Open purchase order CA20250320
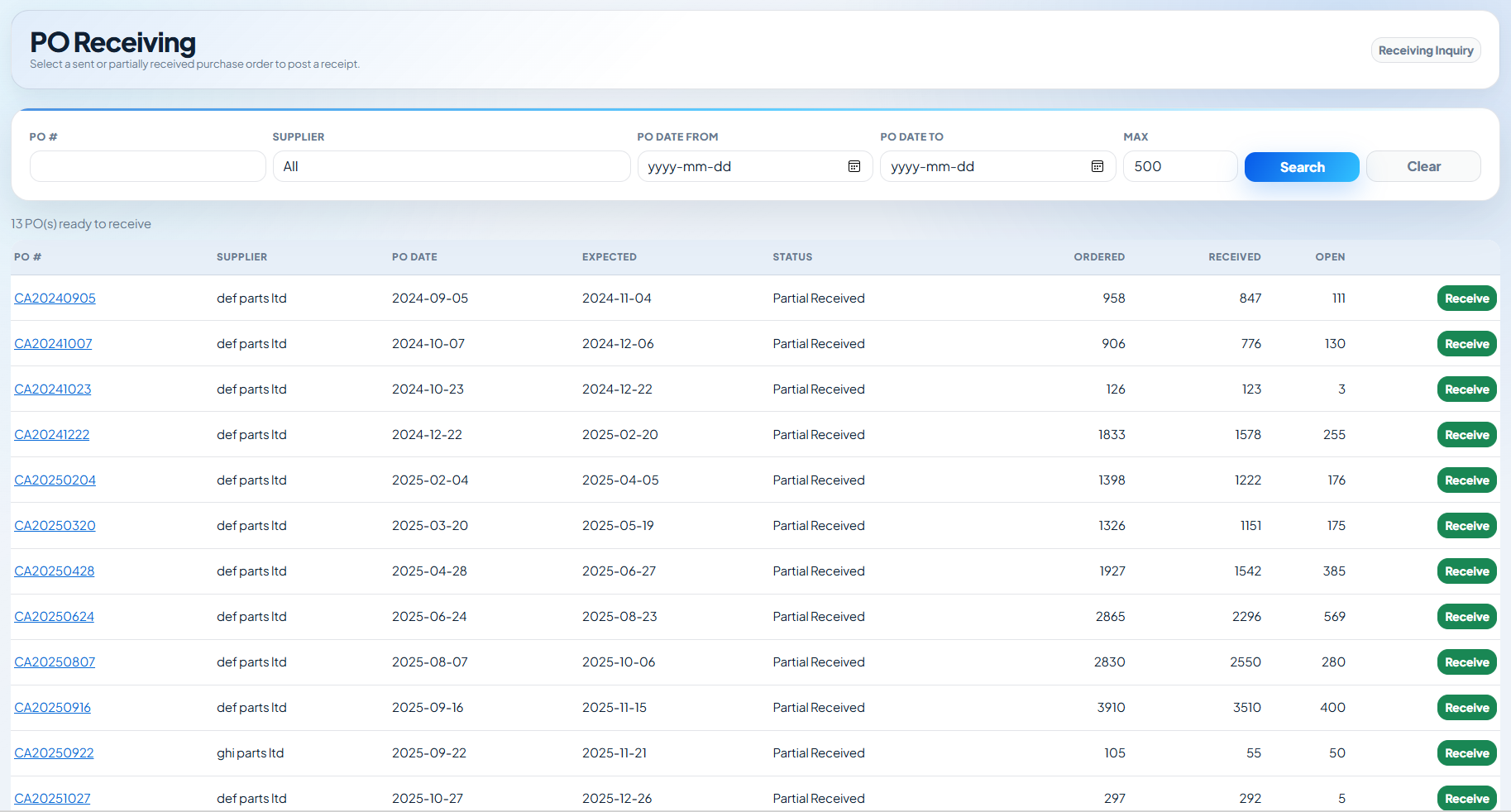 pos(55,526)
